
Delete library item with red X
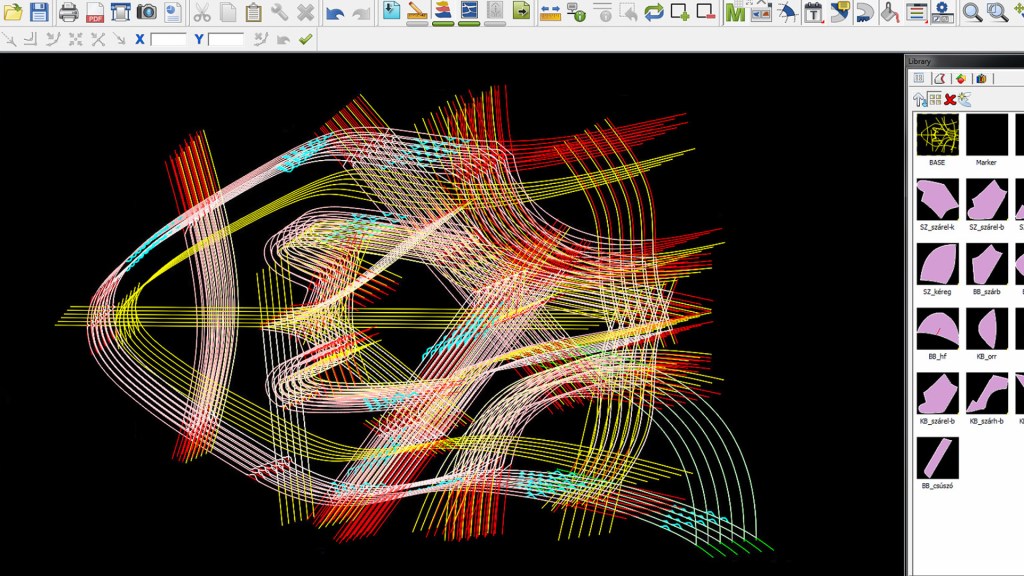[x=949, y=99]
